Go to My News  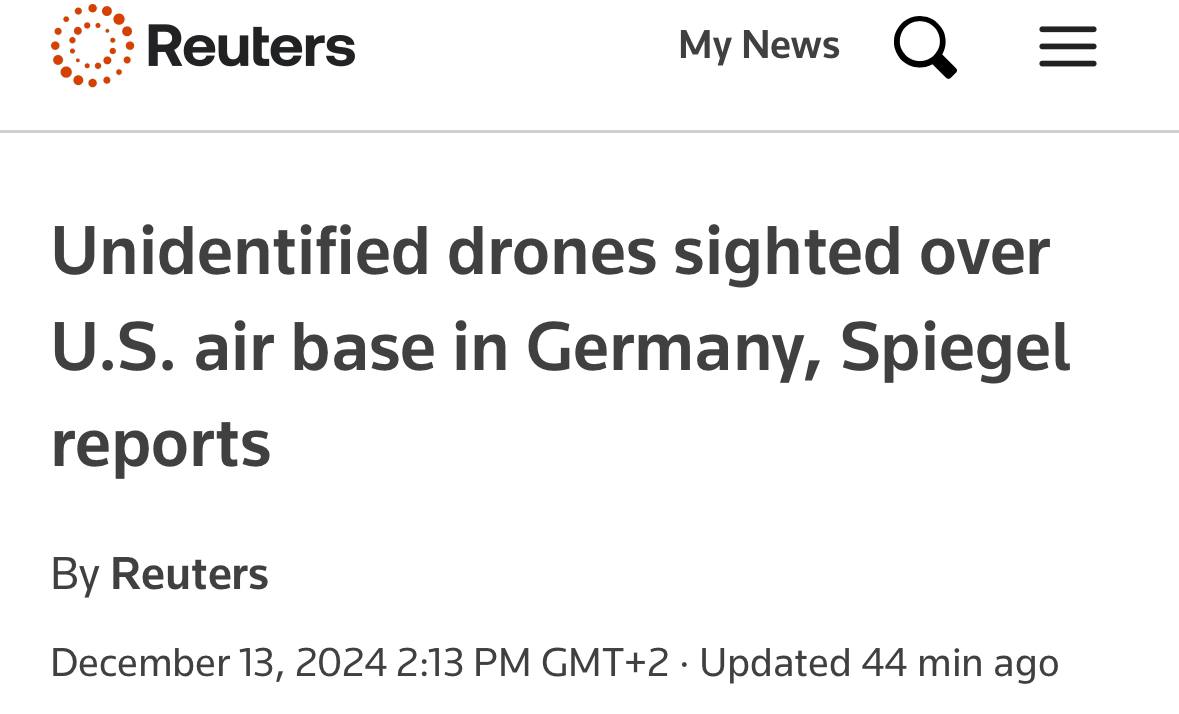[x=759, y=46]
